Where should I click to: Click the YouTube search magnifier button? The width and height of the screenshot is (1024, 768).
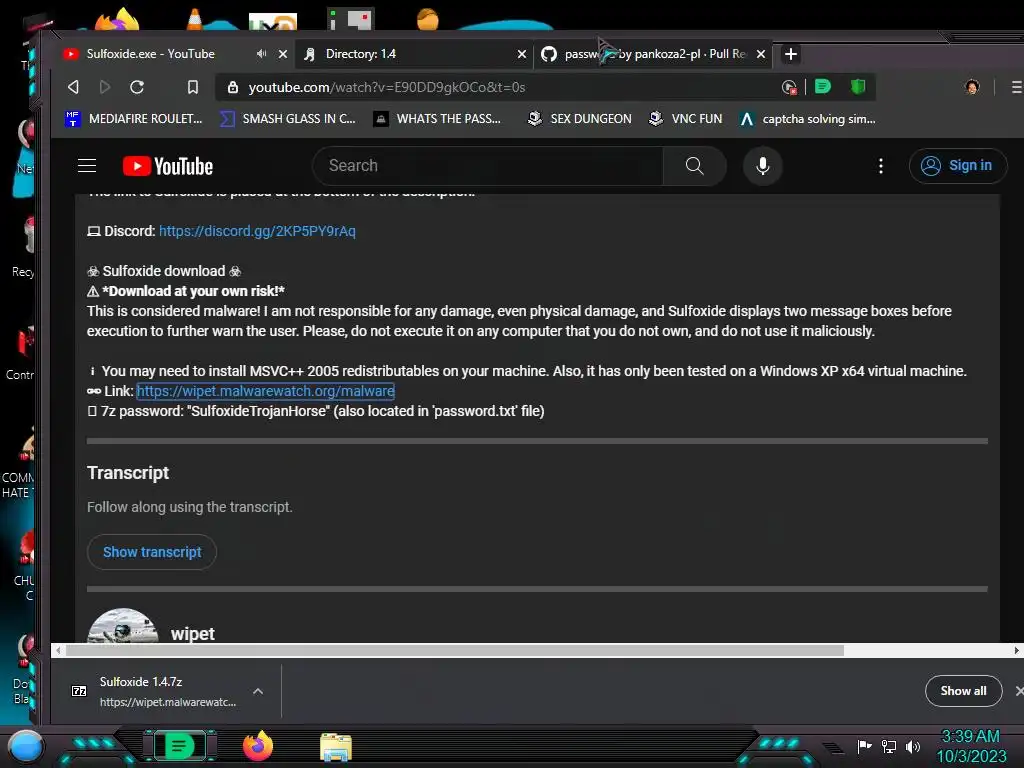(694, 166)
